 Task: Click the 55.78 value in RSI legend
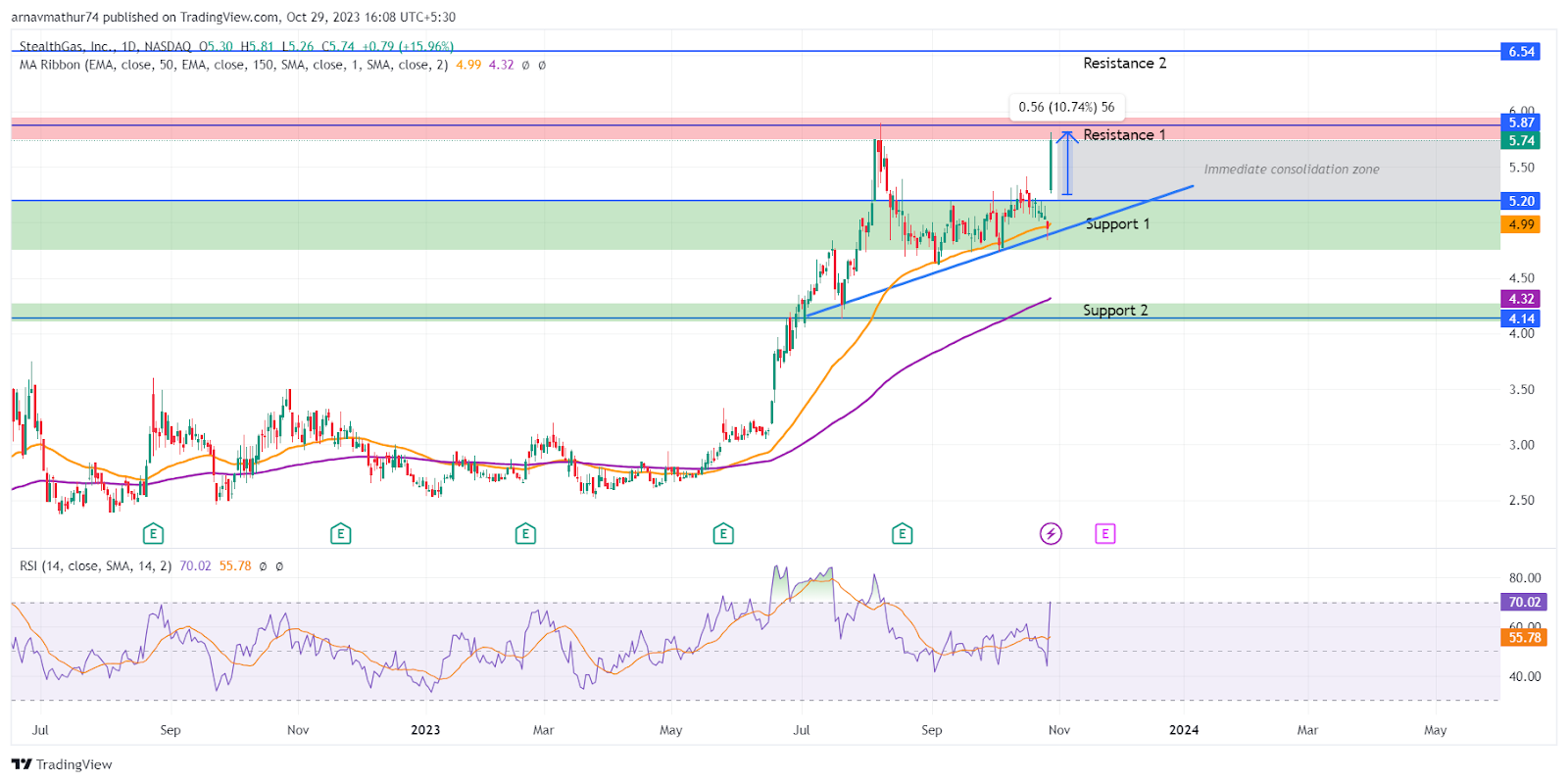(235, 566)
